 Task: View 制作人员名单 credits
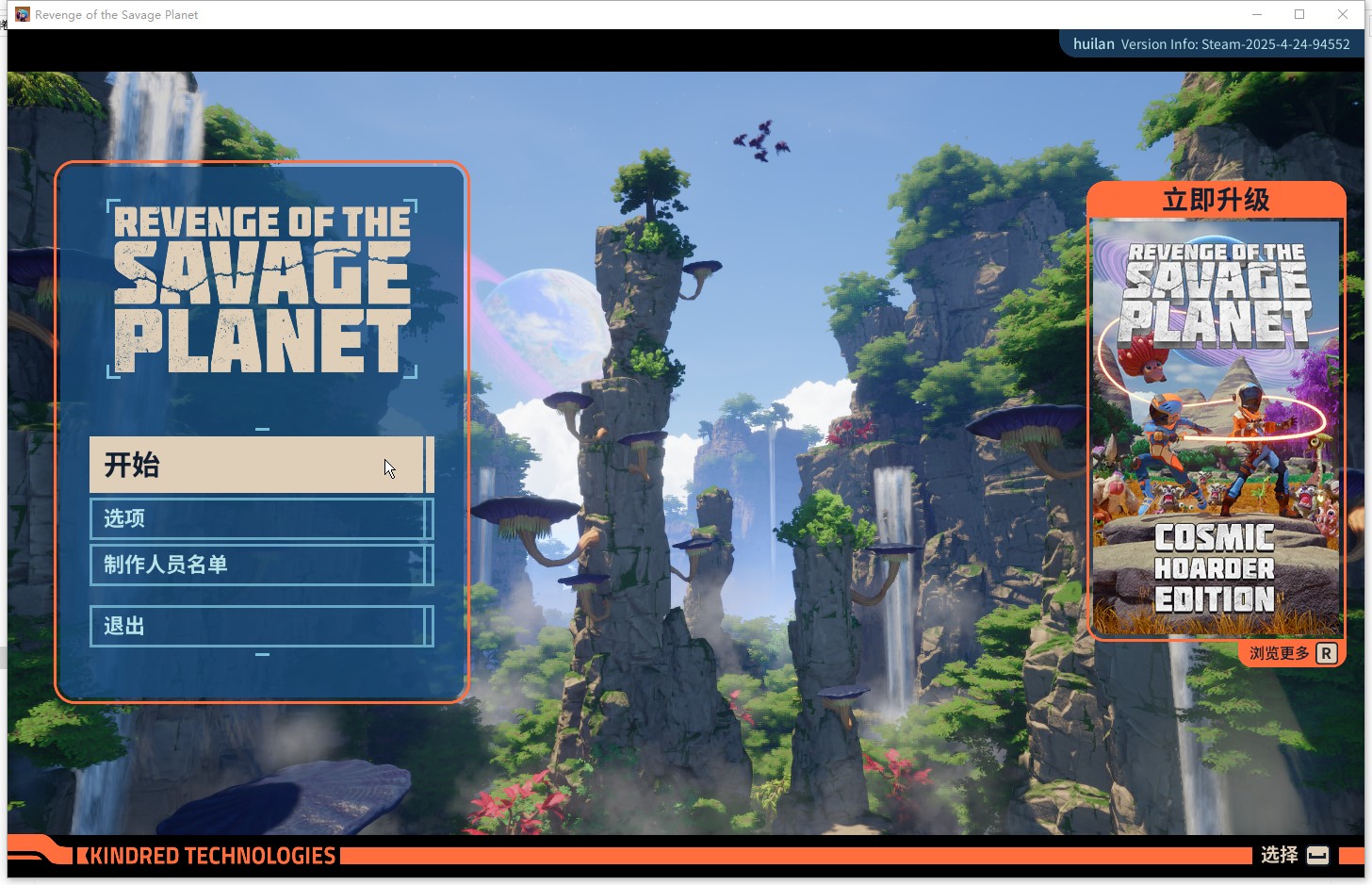tap(261, 565)
